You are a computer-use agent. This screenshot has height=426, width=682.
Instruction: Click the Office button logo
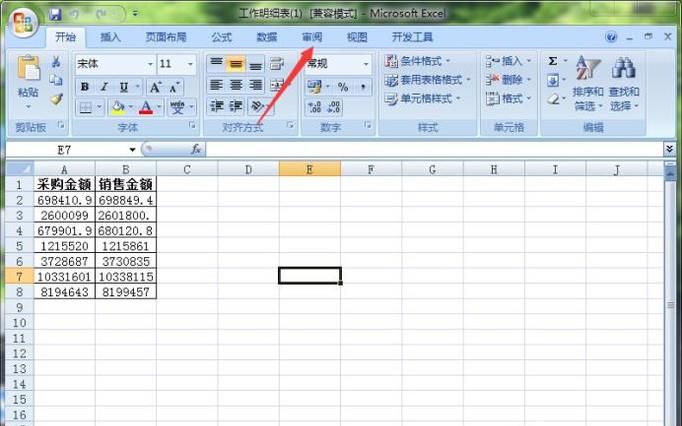23,23
